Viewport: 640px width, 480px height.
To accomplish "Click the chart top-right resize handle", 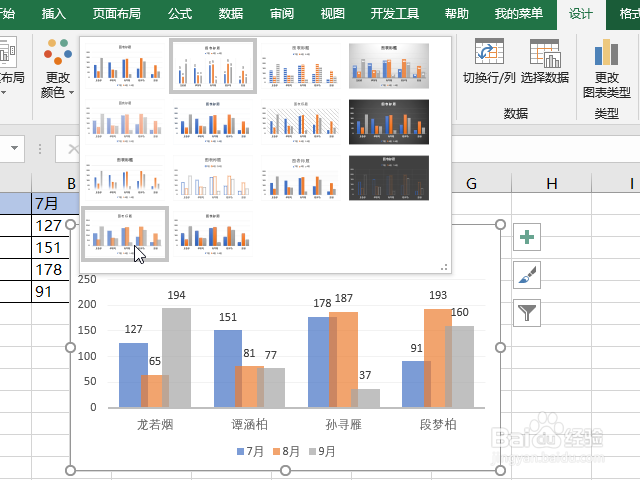I will click(x=500, y=224).
